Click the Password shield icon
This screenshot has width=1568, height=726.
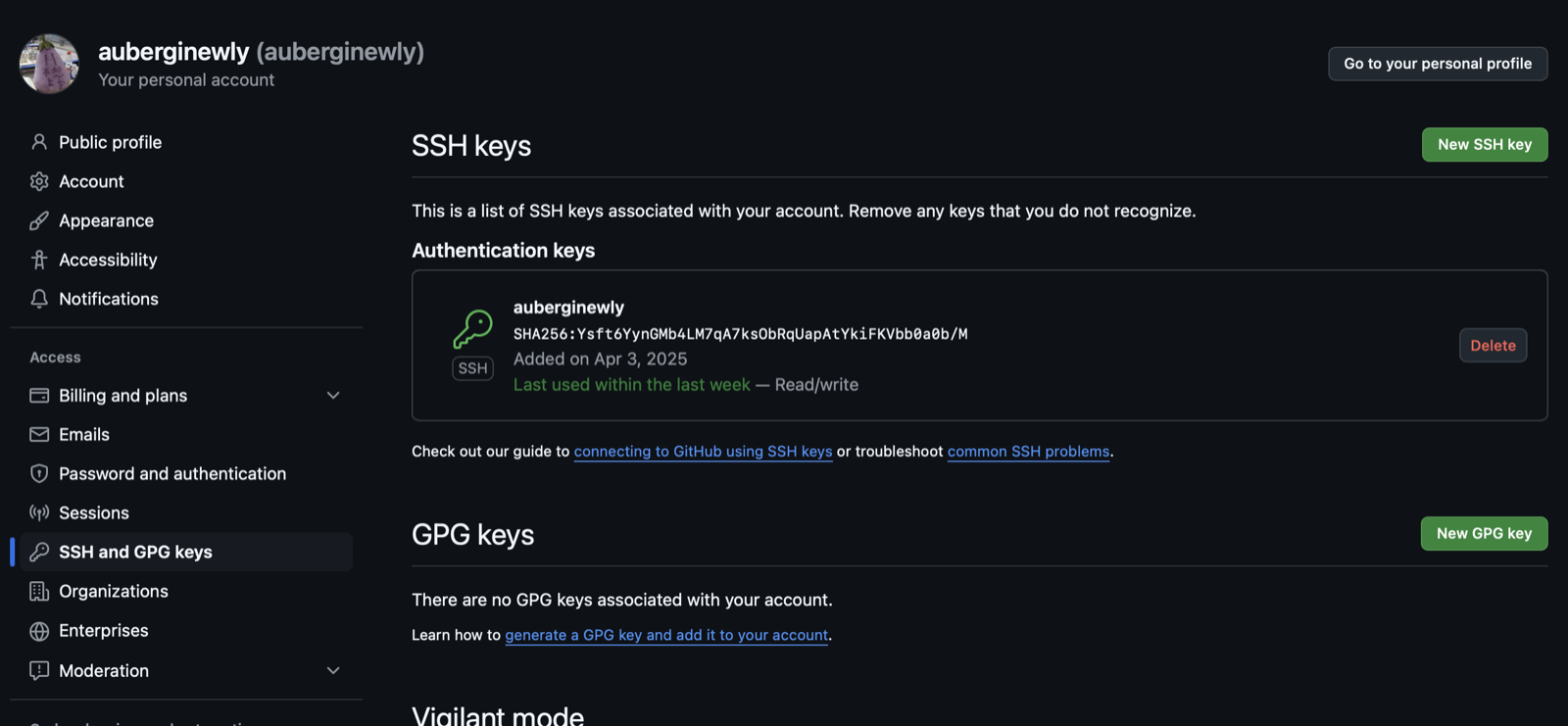(x=39, y=473)
